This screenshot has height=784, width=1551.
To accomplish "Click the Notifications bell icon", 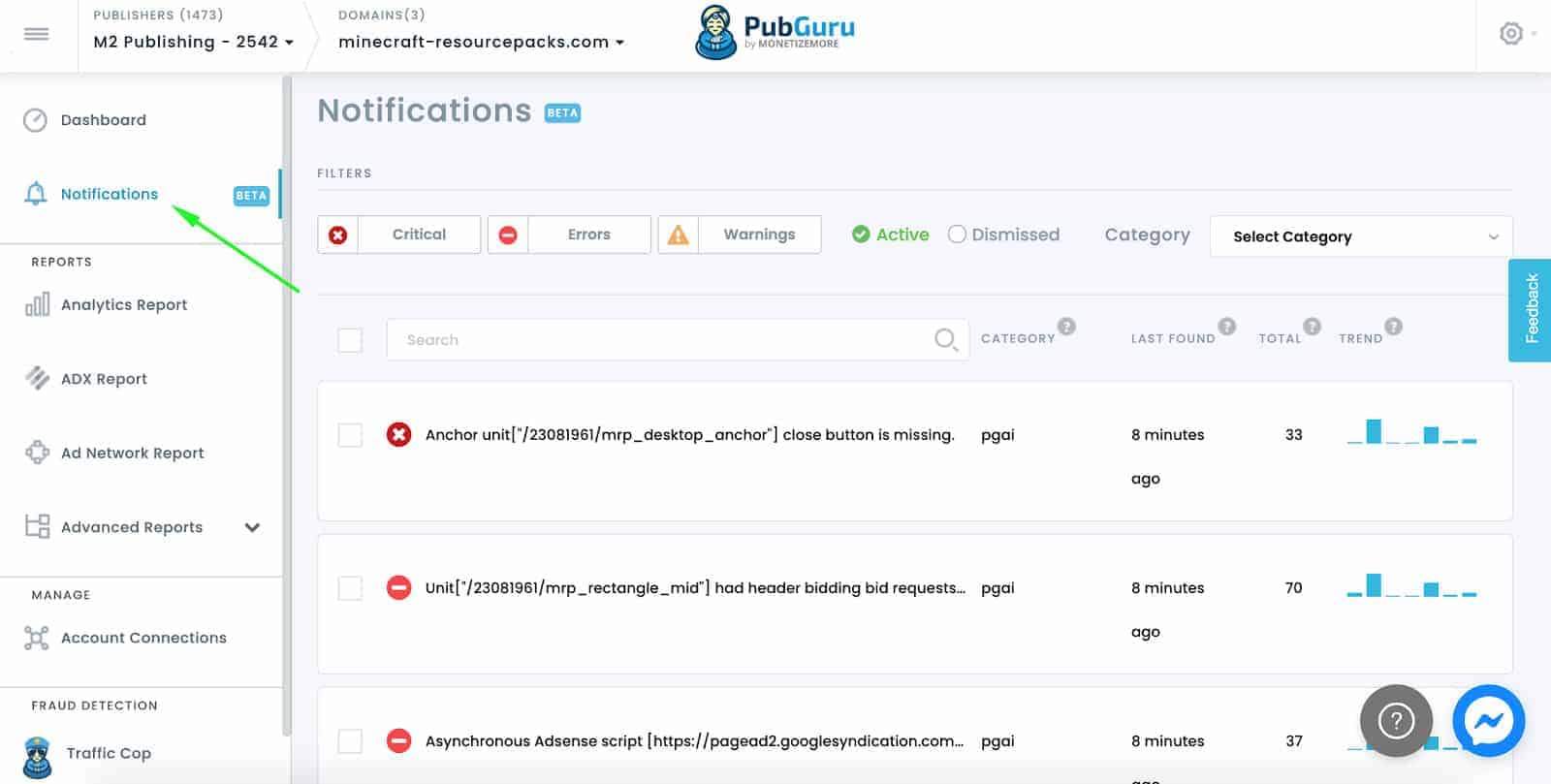I will 35,194.
